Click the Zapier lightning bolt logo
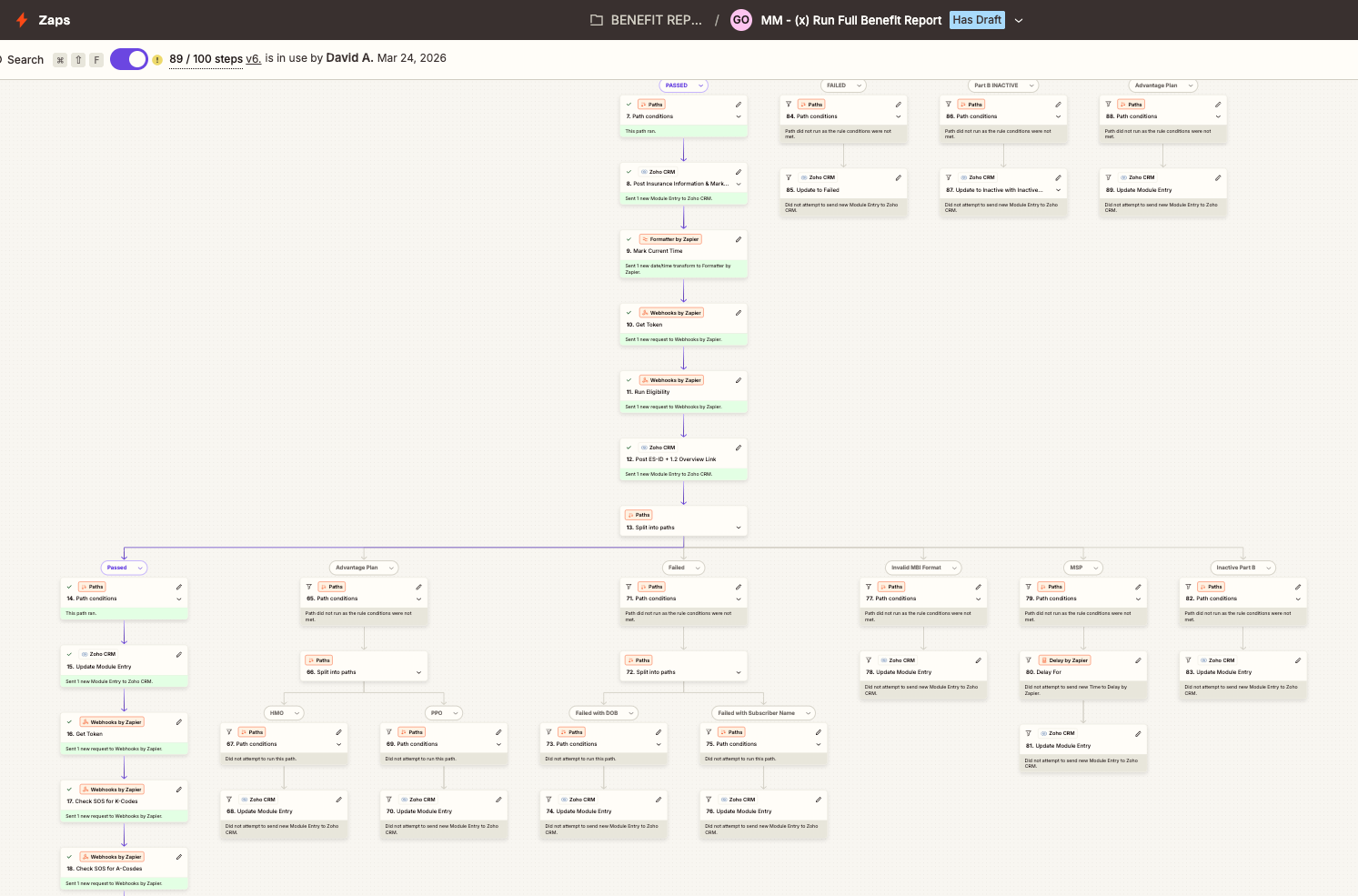 22,20
